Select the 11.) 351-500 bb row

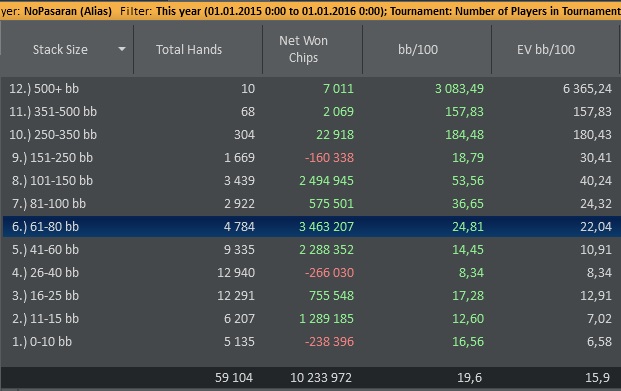(x=312, y=111)
